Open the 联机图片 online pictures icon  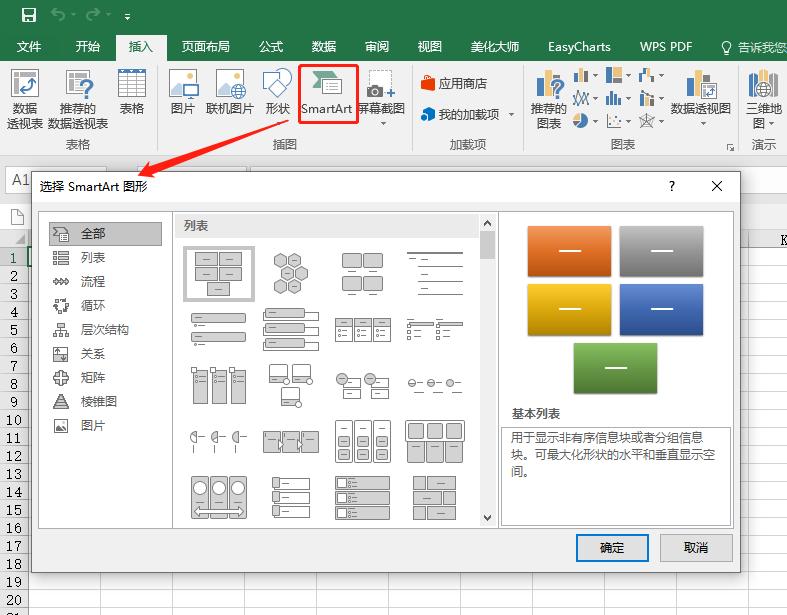point(230,93)
